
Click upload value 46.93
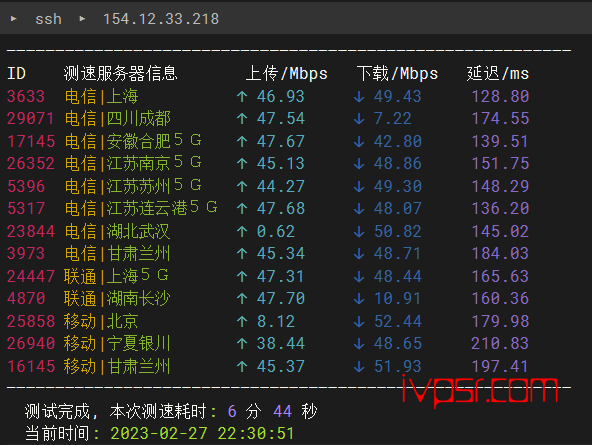(281, 96)
